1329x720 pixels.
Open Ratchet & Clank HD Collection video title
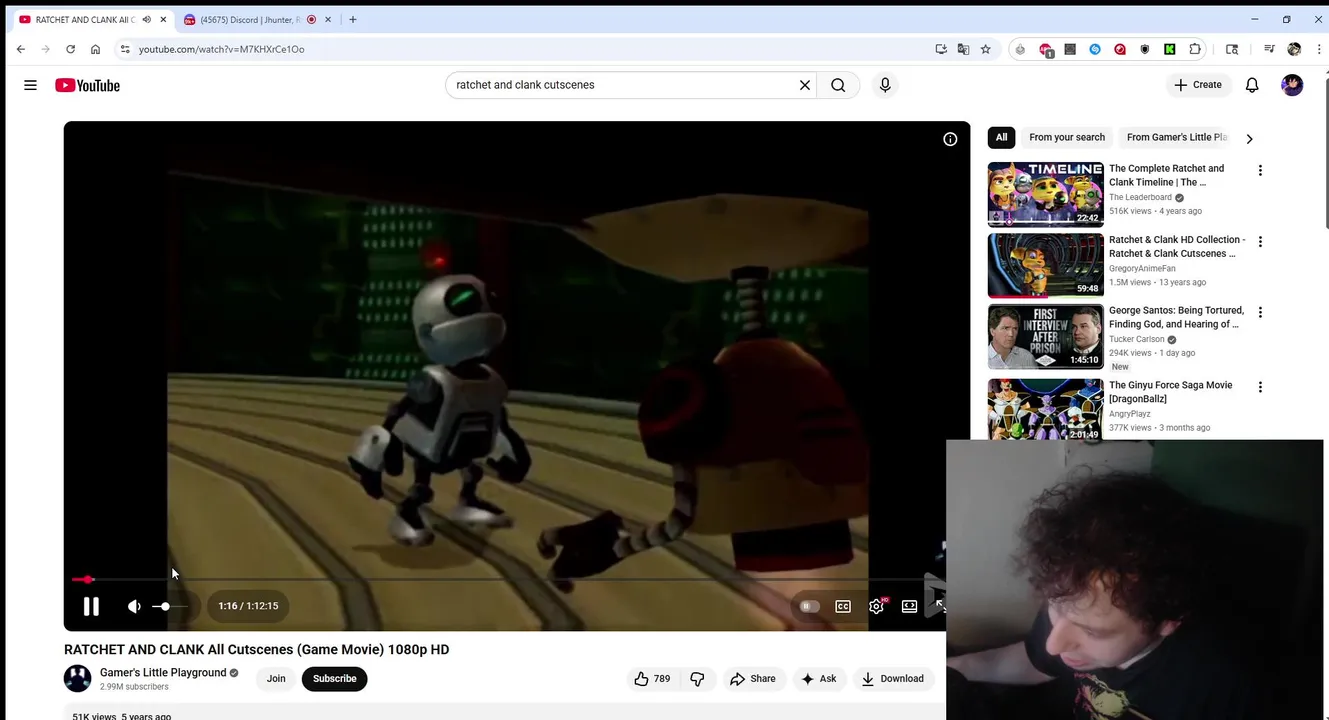coord(1177,246)
